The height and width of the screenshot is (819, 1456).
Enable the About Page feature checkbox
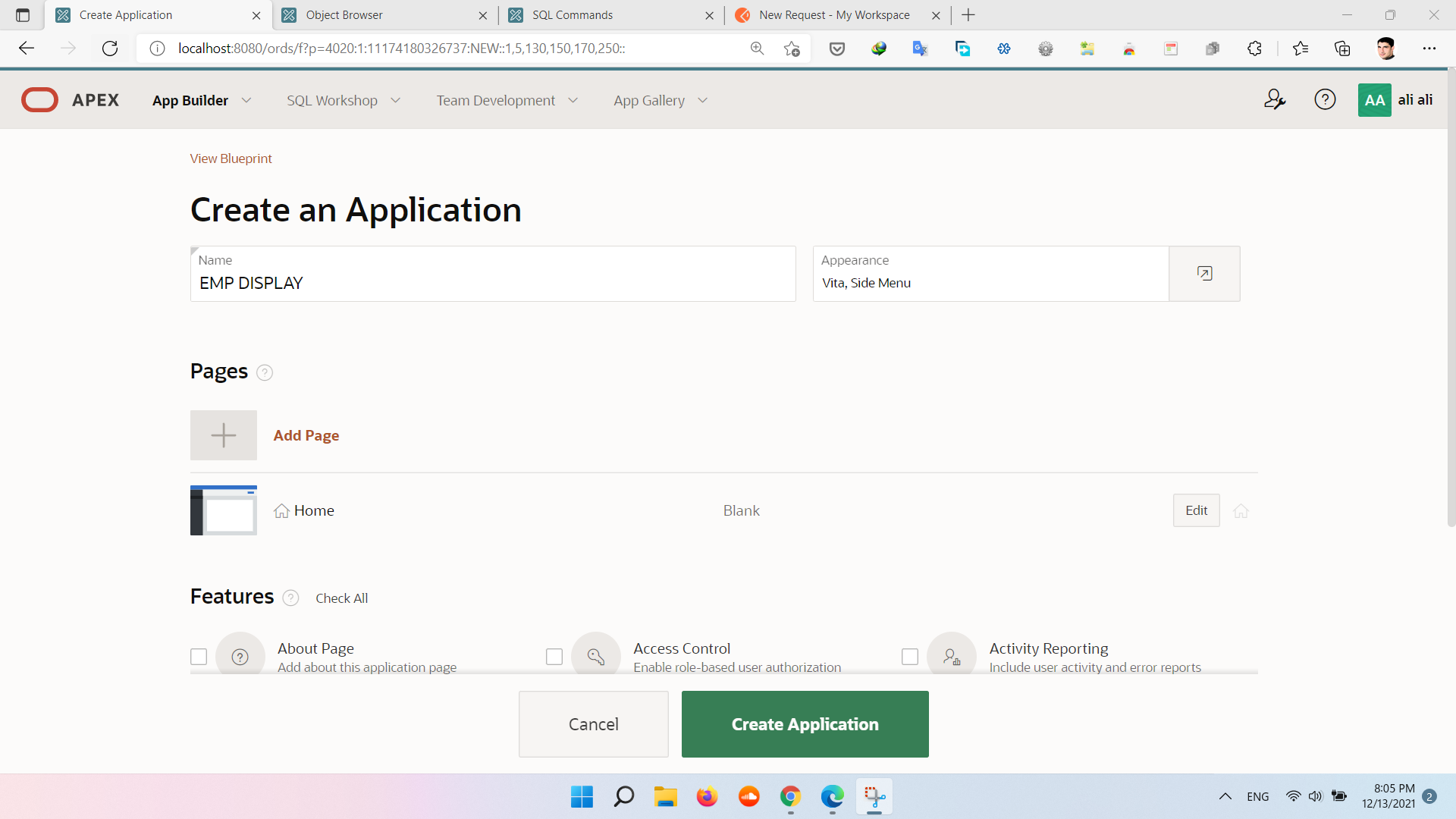pyautogui.click(x=199, y=657)
